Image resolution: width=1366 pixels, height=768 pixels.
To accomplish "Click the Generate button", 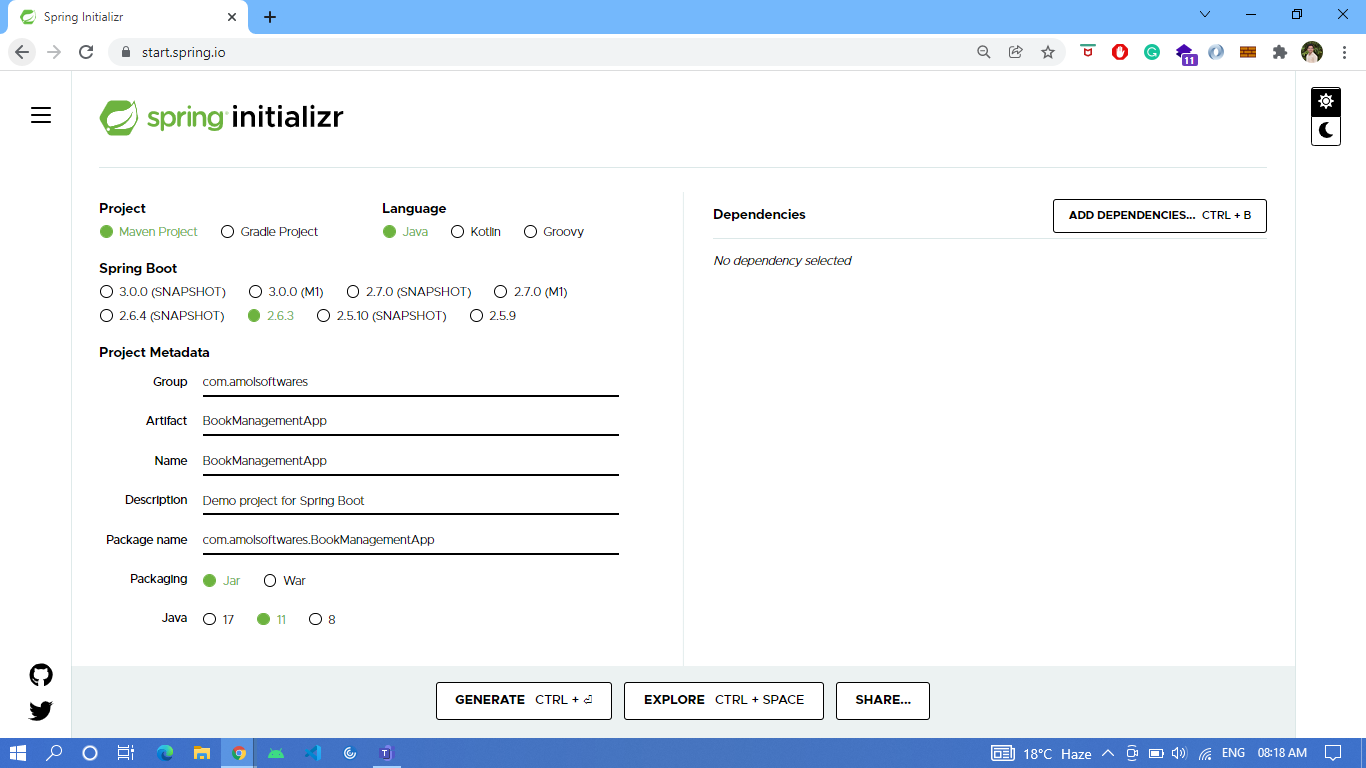I will click(x=524, y=701).
